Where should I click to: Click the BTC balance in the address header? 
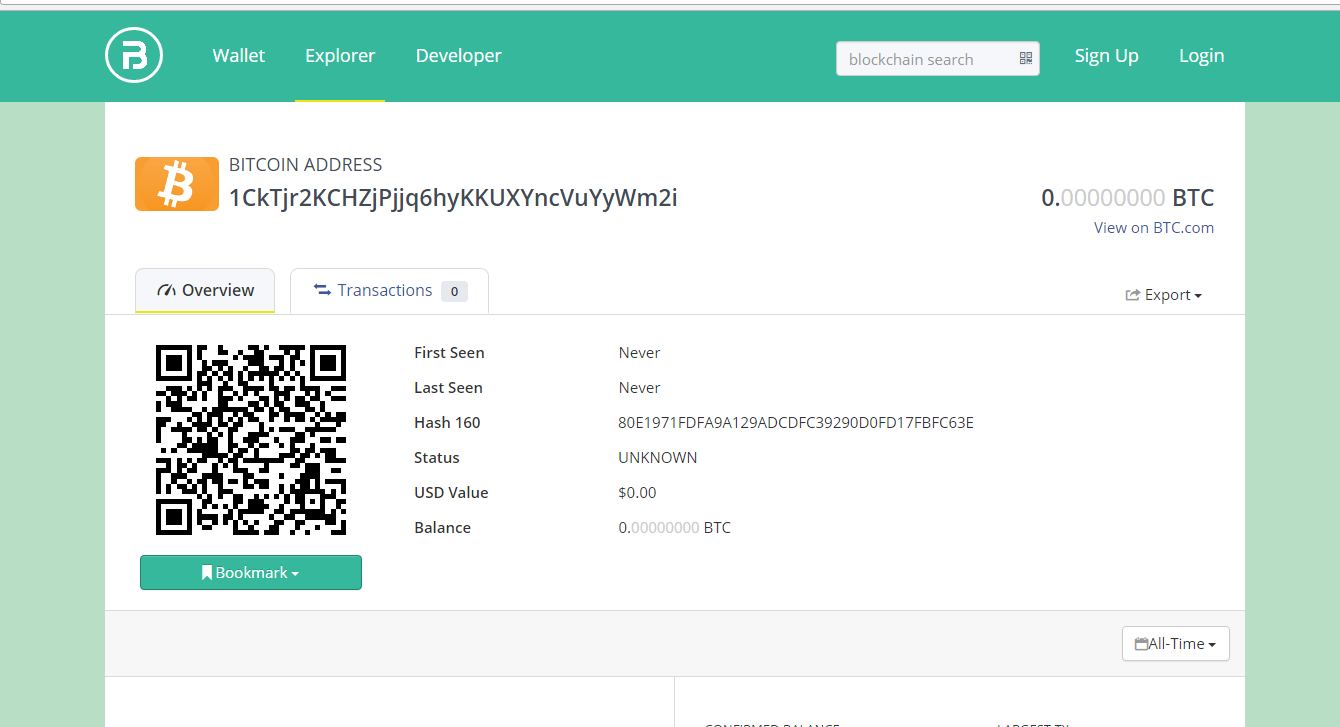coord(1127,198)
